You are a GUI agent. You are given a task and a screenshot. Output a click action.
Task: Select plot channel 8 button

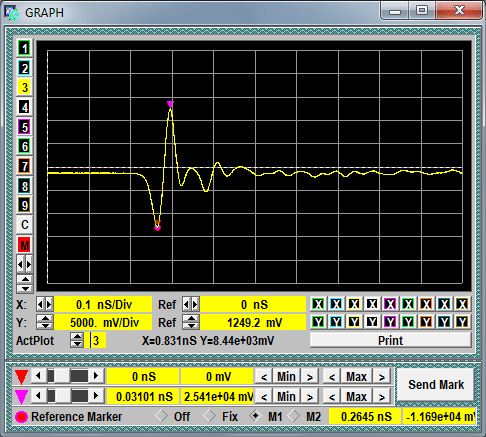[x=24, y=186]
